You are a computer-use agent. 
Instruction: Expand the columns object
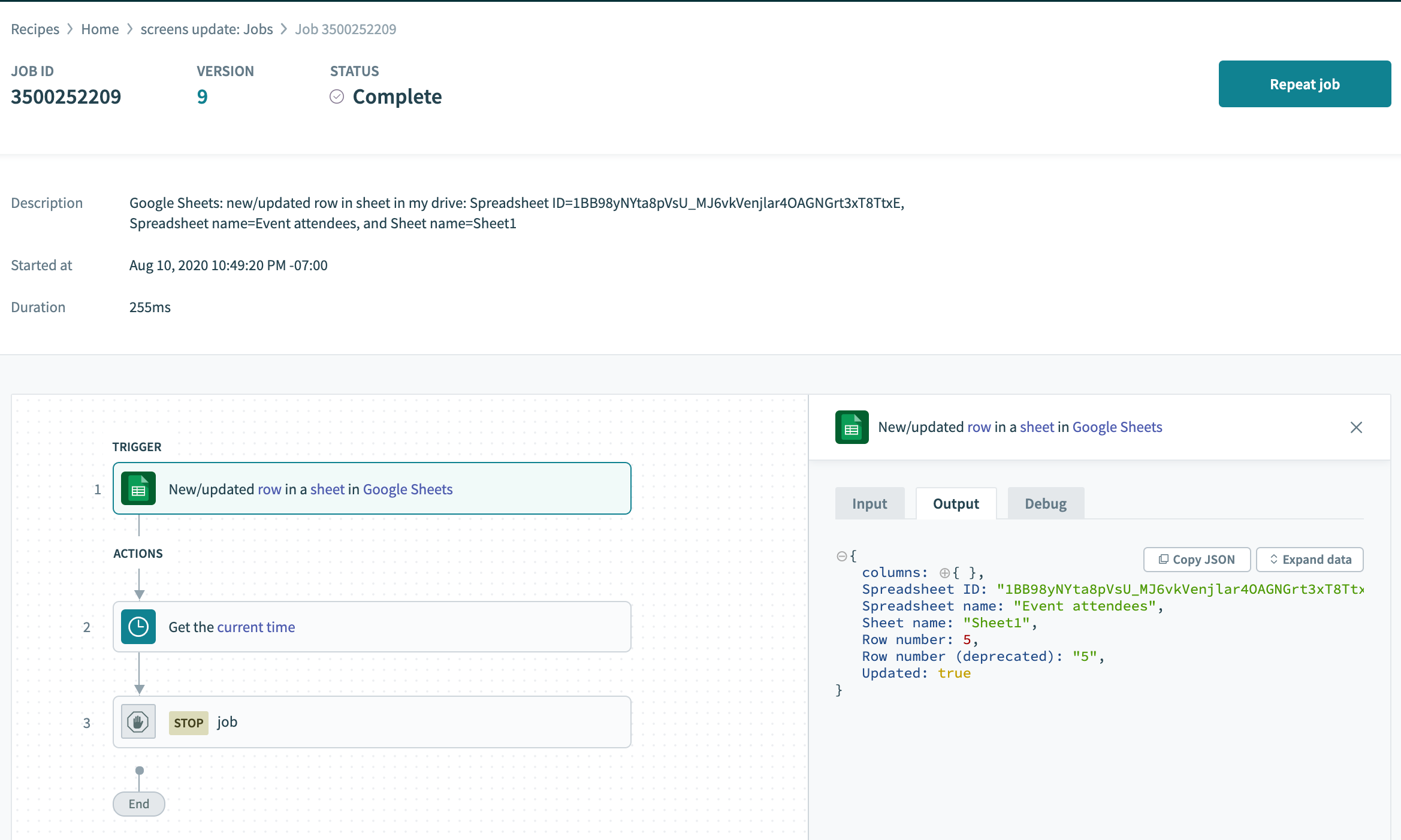(x=944, y=572)
